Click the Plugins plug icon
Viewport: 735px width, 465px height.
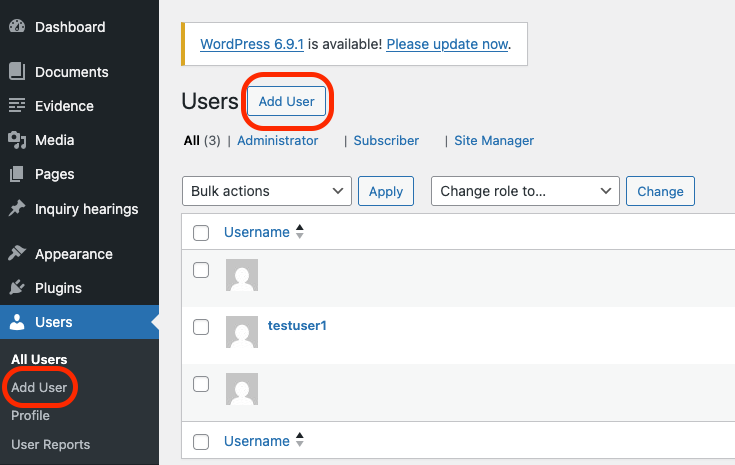tap(17, 287)
